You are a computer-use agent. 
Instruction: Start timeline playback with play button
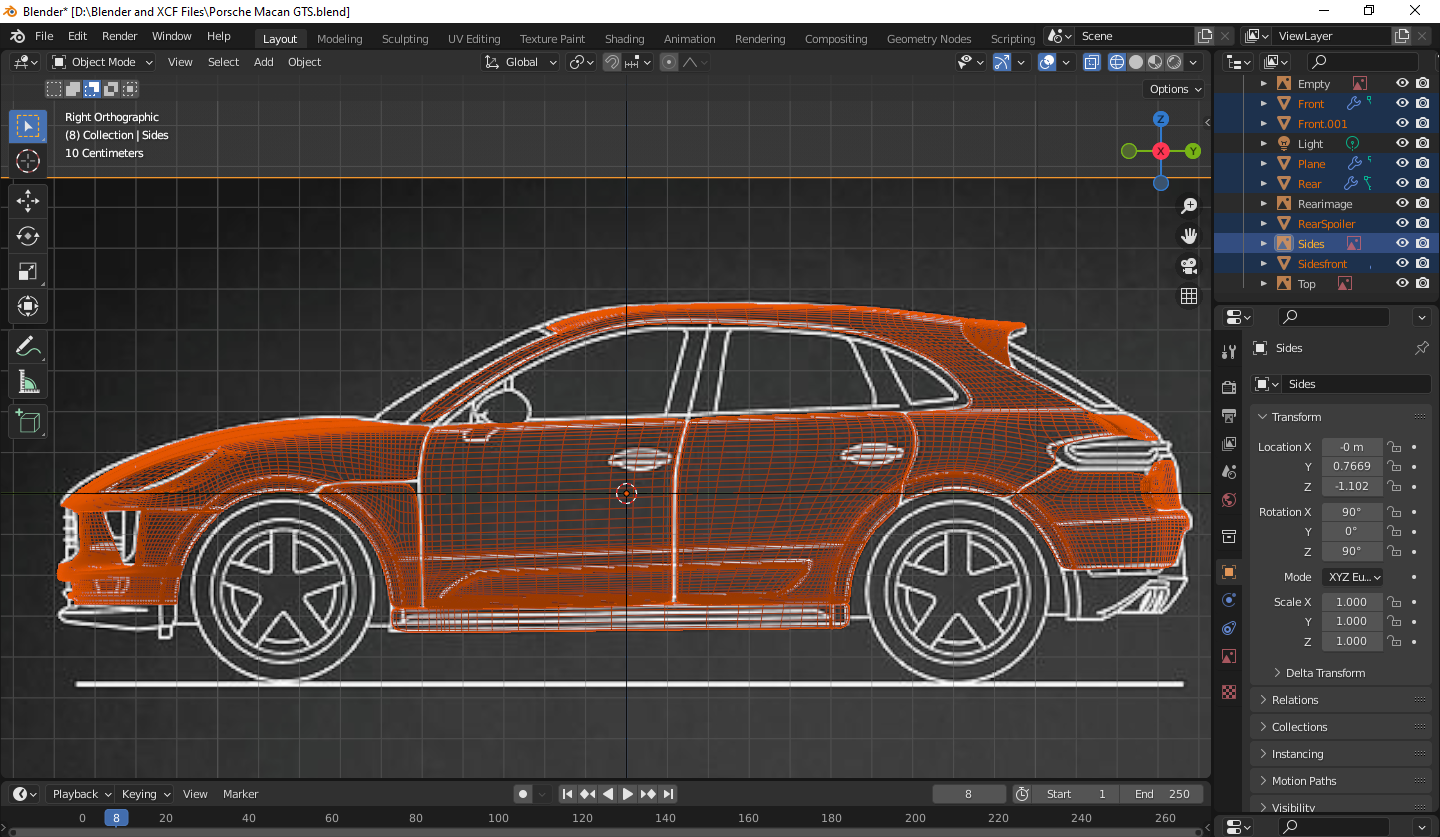pyautogui.click(x=628, y=794)
